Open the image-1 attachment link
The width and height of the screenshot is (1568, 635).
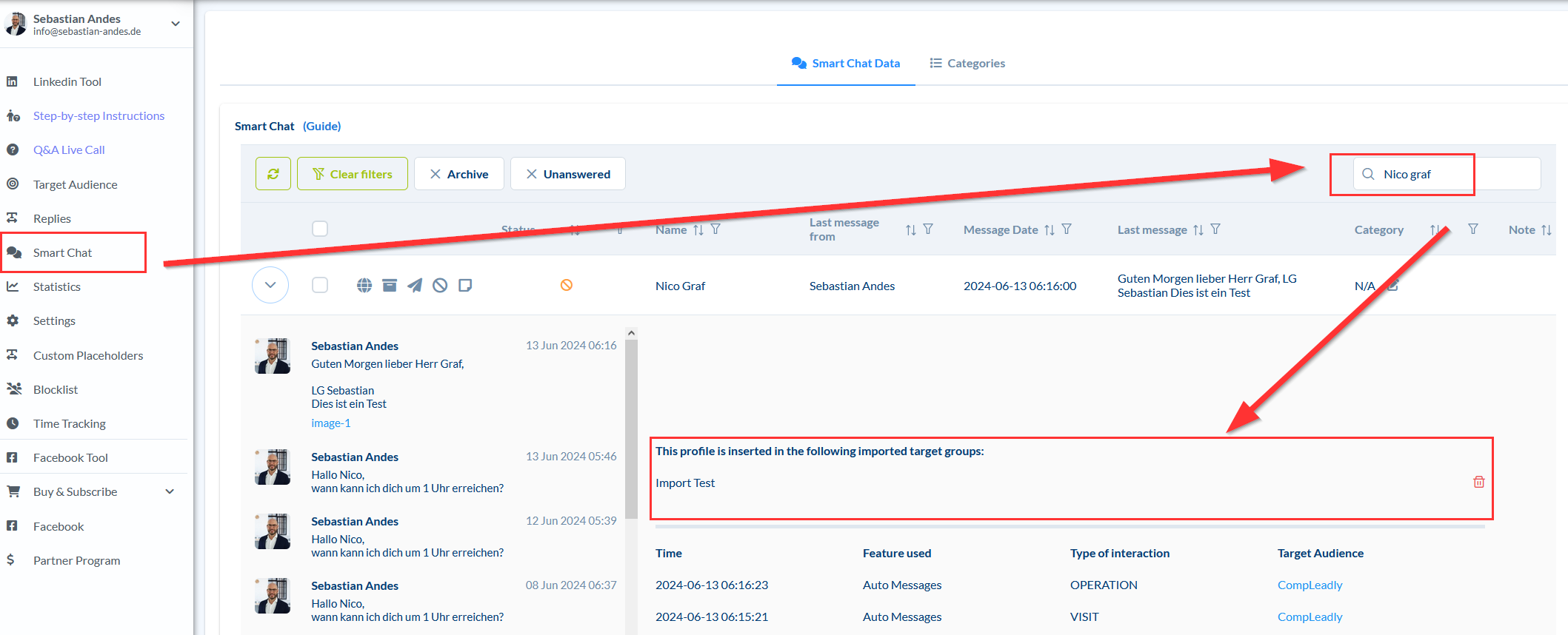tap(331, 423)
